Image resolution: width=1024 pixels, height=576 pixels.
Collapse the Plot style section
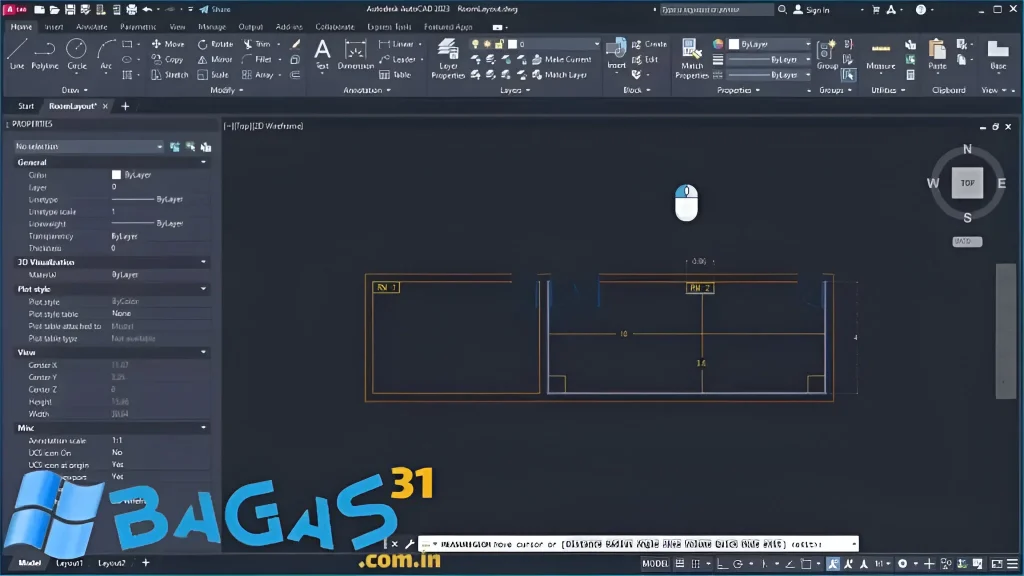203,289
